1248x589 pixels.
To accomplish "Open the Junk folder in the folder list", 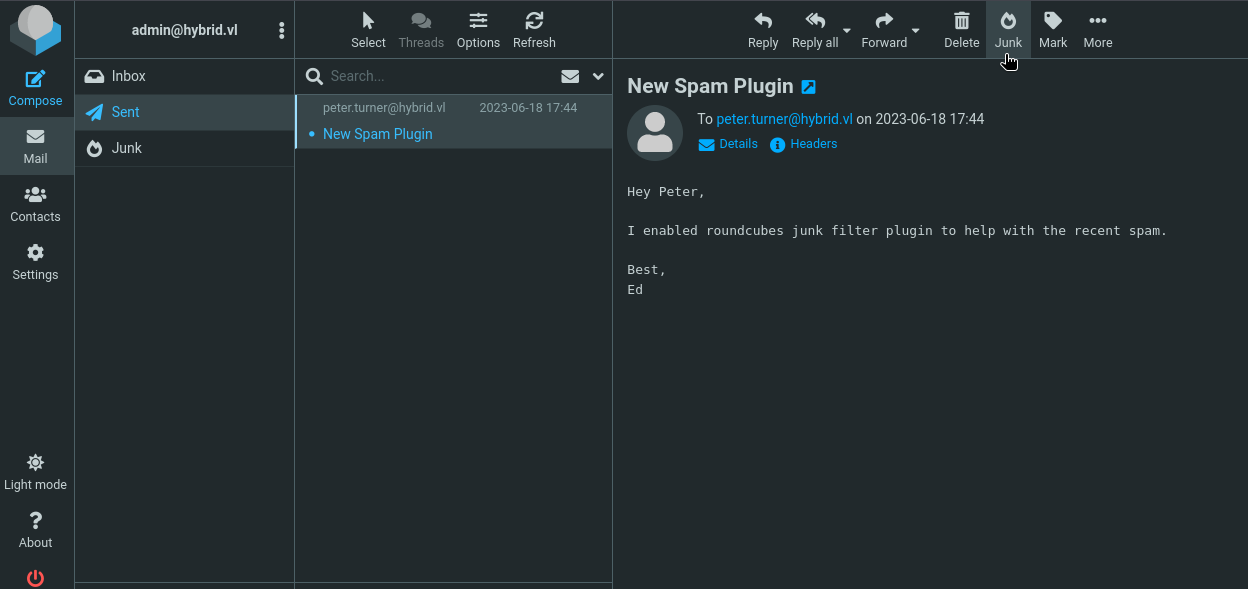I will [x=184, y=148].
